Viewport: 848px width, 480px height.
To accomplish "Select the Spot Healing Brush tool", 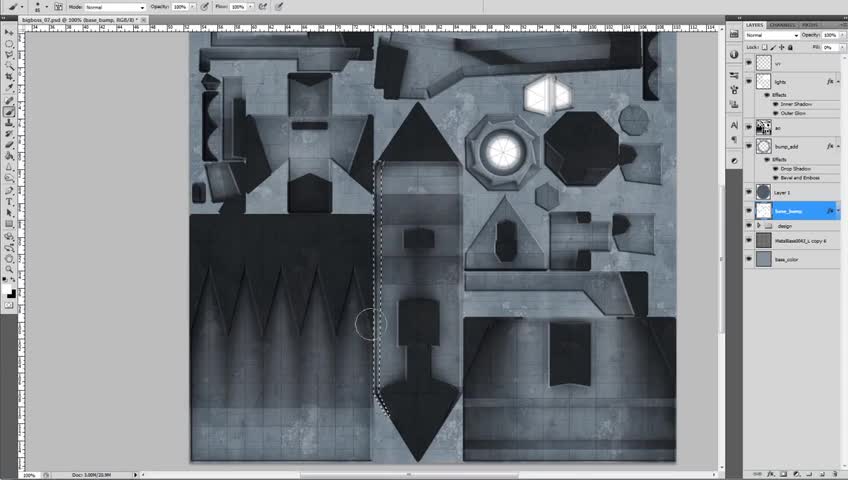I will point(9,101).
